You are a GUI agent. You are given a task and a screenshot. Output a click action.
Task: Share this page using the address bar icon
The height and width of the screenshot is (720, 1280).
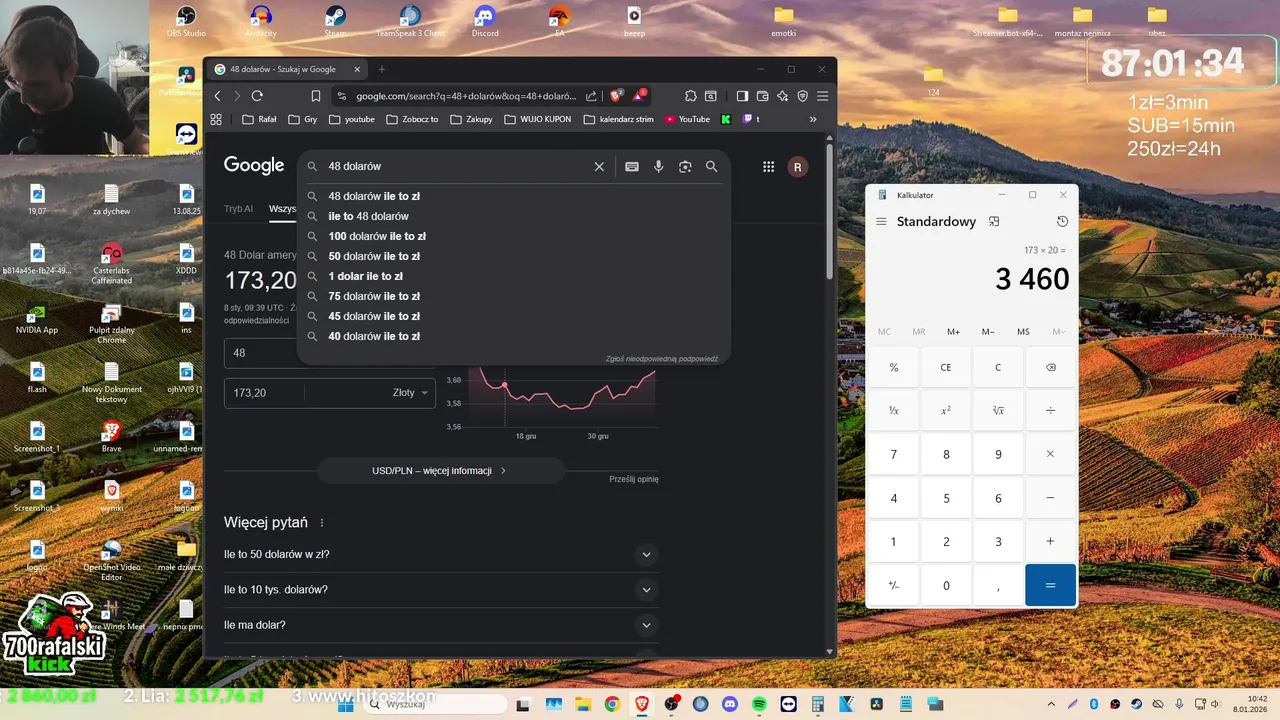591,96
